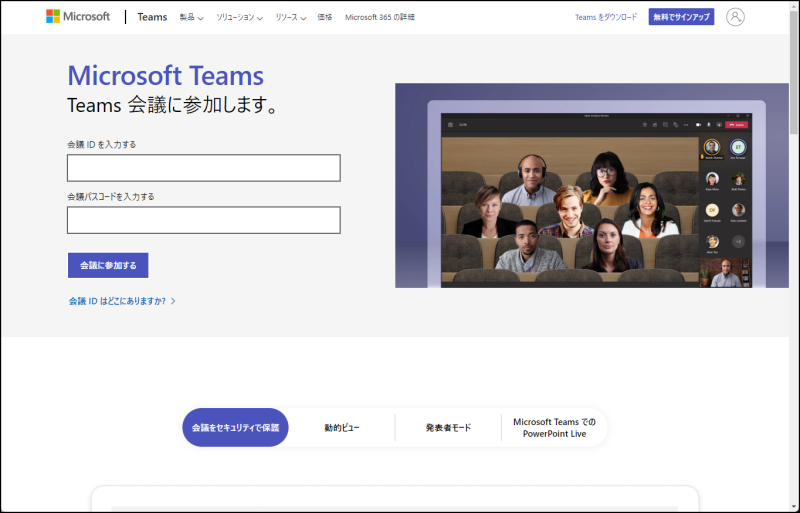The width and height of the screenshot is (800, 513).
Task: Expand the リソース dropdown menu
Action: pos(290,17)
